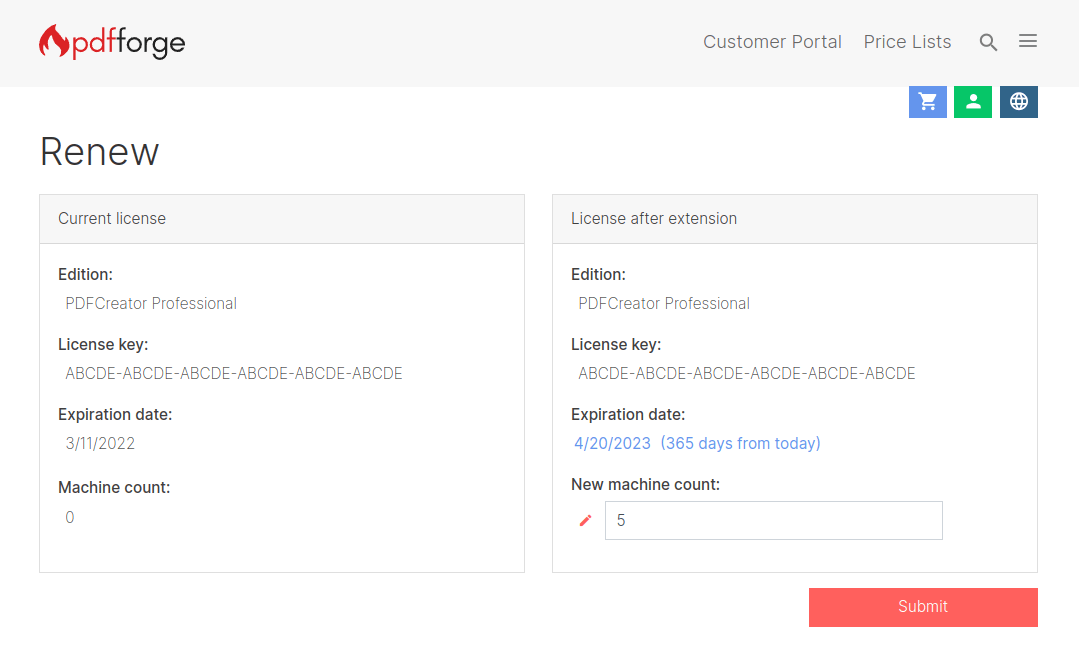Select current license PDFCreator Professional edition text

[x=151, y=304]
